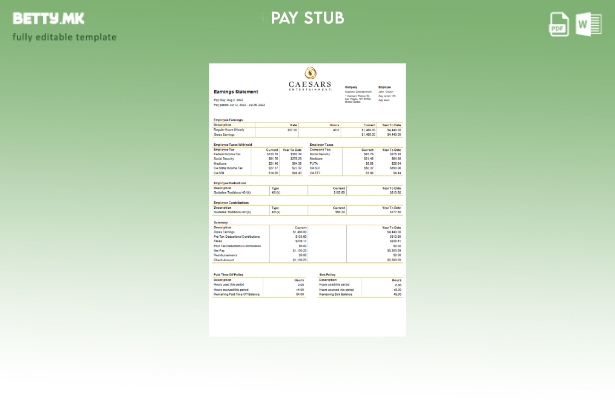Click the Employee Deductions section row
The image size is (615, 400).
[x=307, y=189]
